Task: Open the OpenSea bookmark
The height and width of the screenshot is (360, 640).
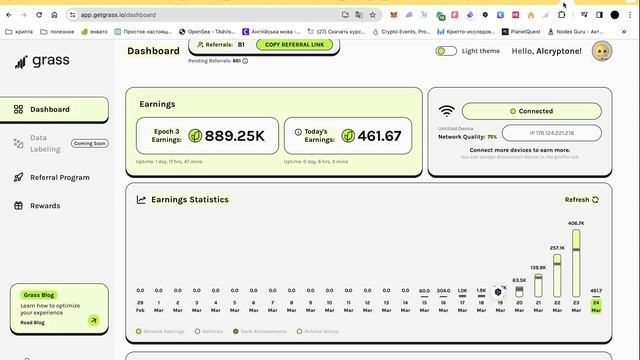Action: point(207,31)
